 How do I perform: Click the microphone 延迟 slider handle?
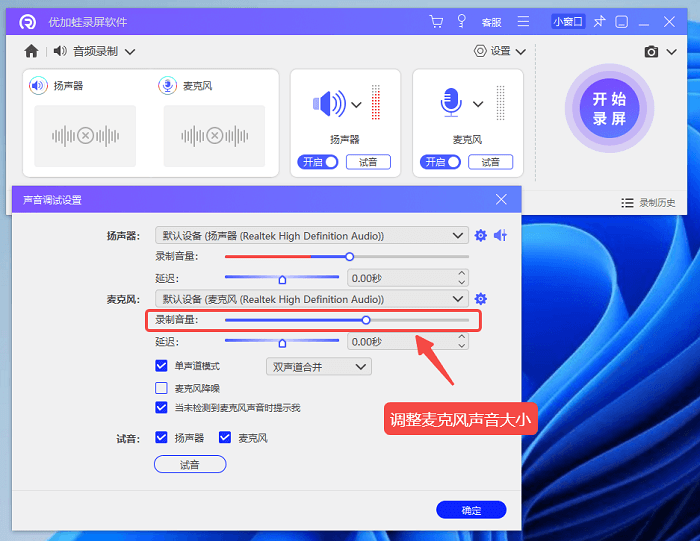pyautogui.click(x=282, y=343)
